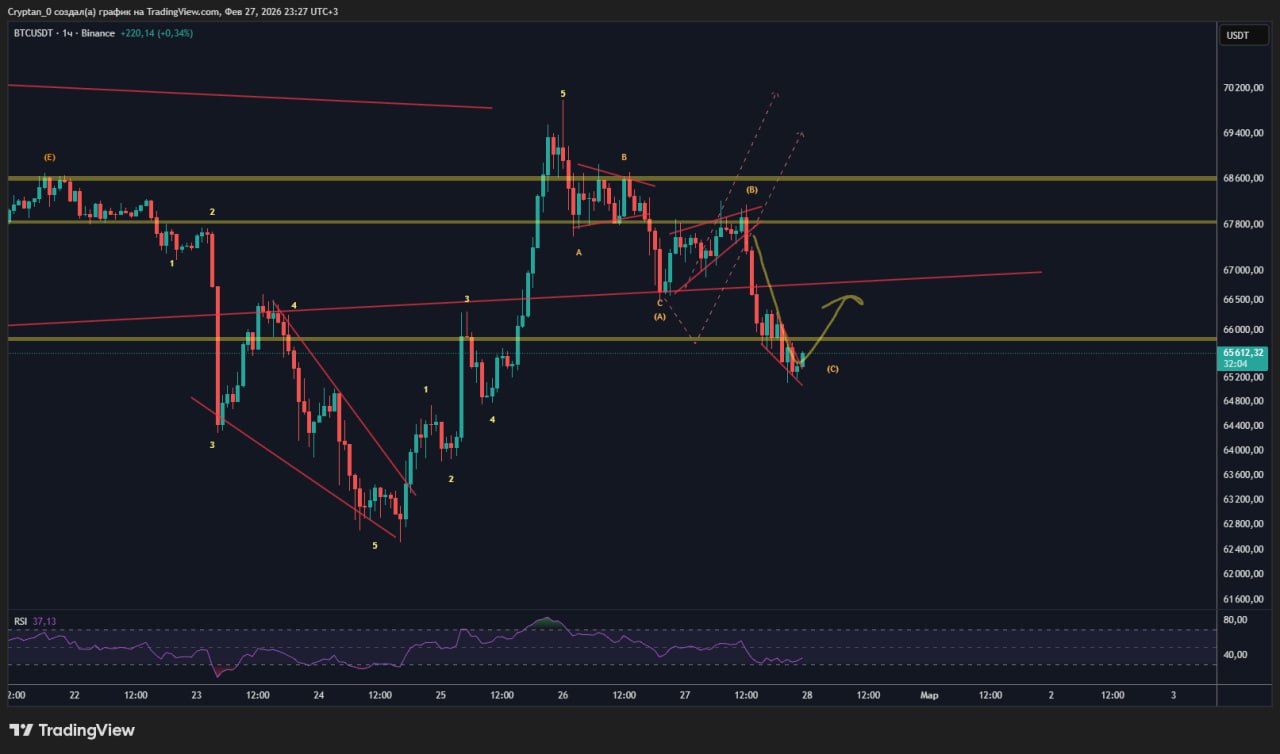Viewport: 1280px width, 754px height.
Task: Click the TradingView logo in the footer
Action: (71, 730)
